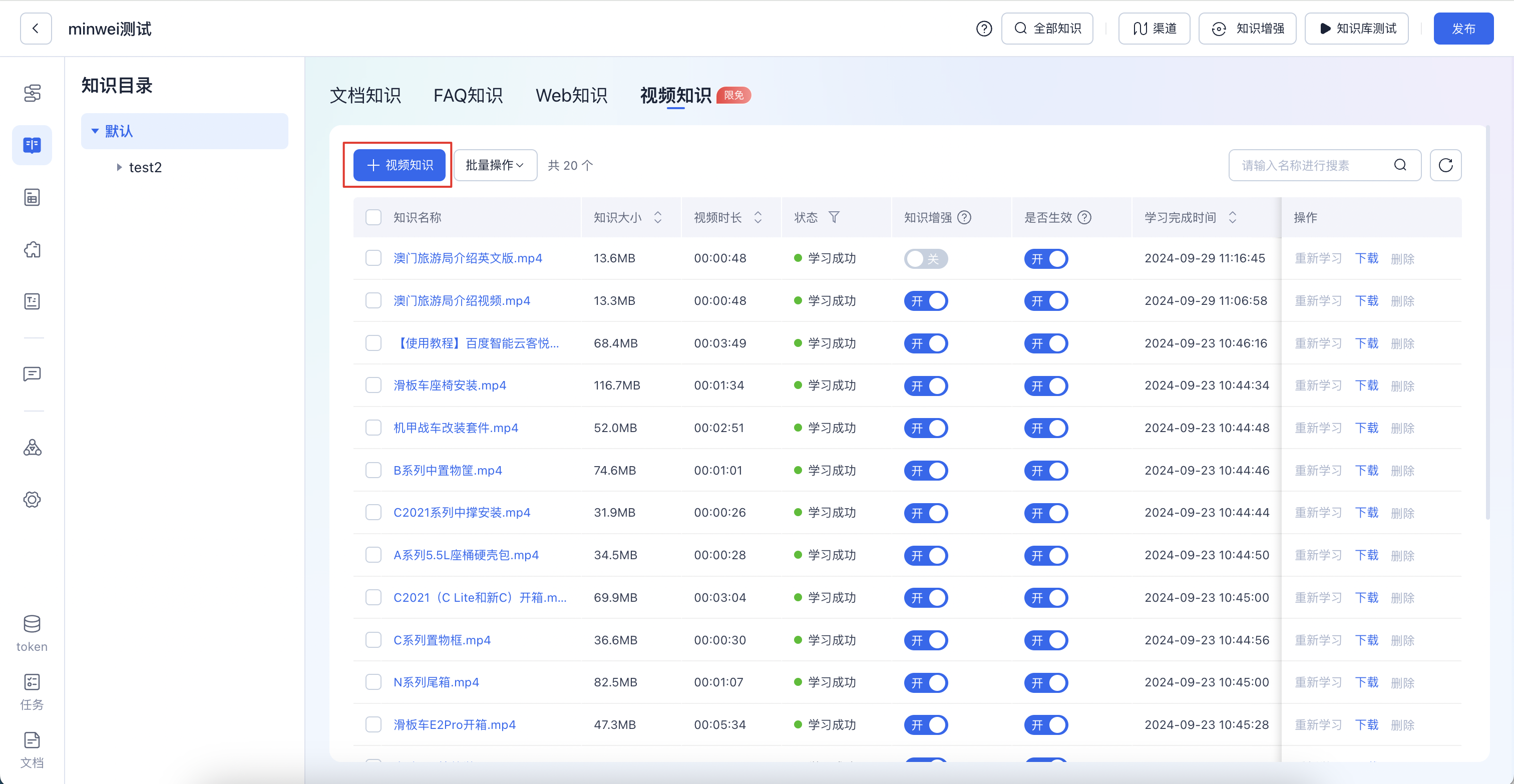The width and height of the screenshot is (1514, 784).
Task: Expand the test2 directory node
Action: click(x=119, y=168)
